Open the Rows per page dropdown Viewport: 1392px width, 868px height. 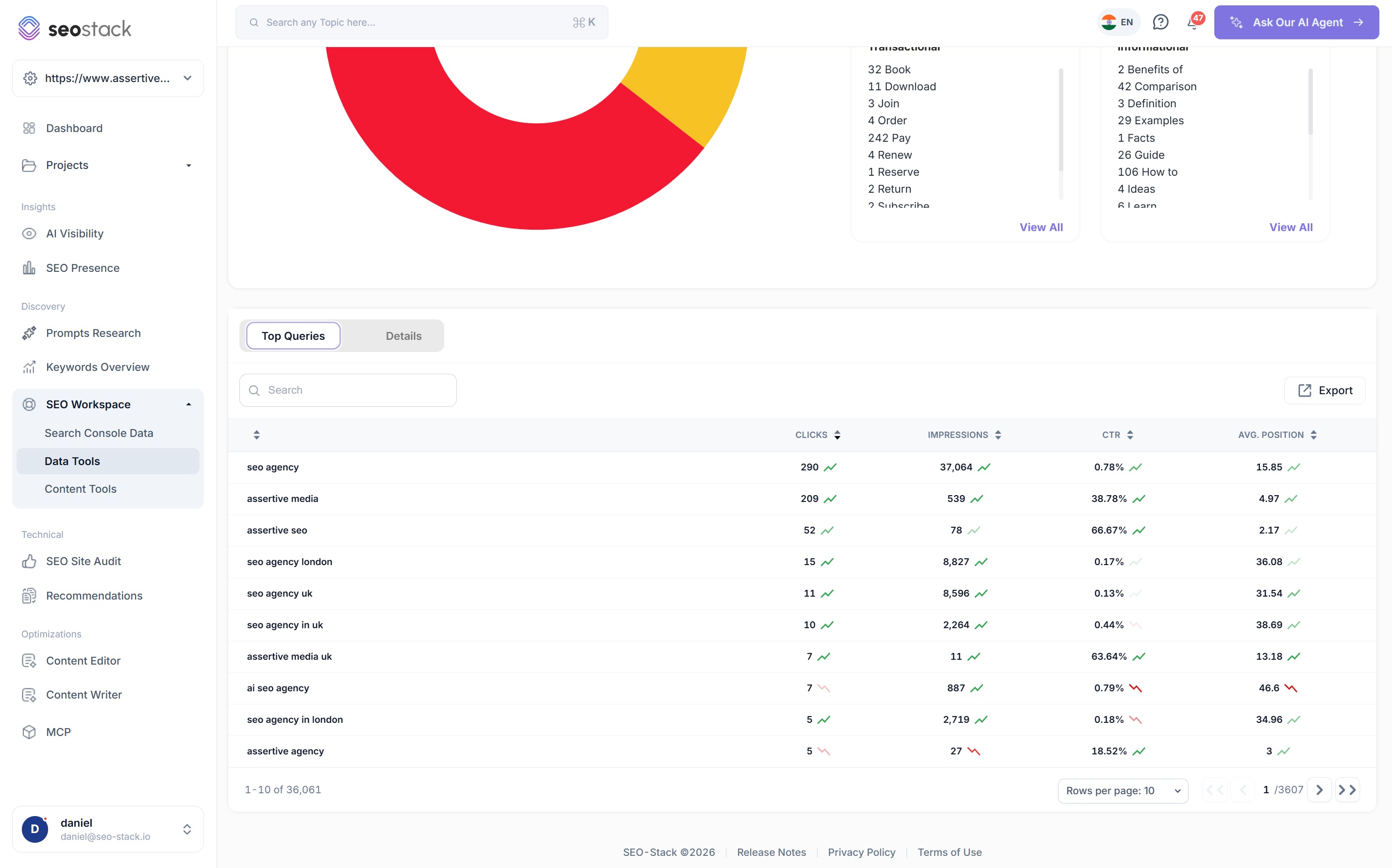coord(1123,790)
